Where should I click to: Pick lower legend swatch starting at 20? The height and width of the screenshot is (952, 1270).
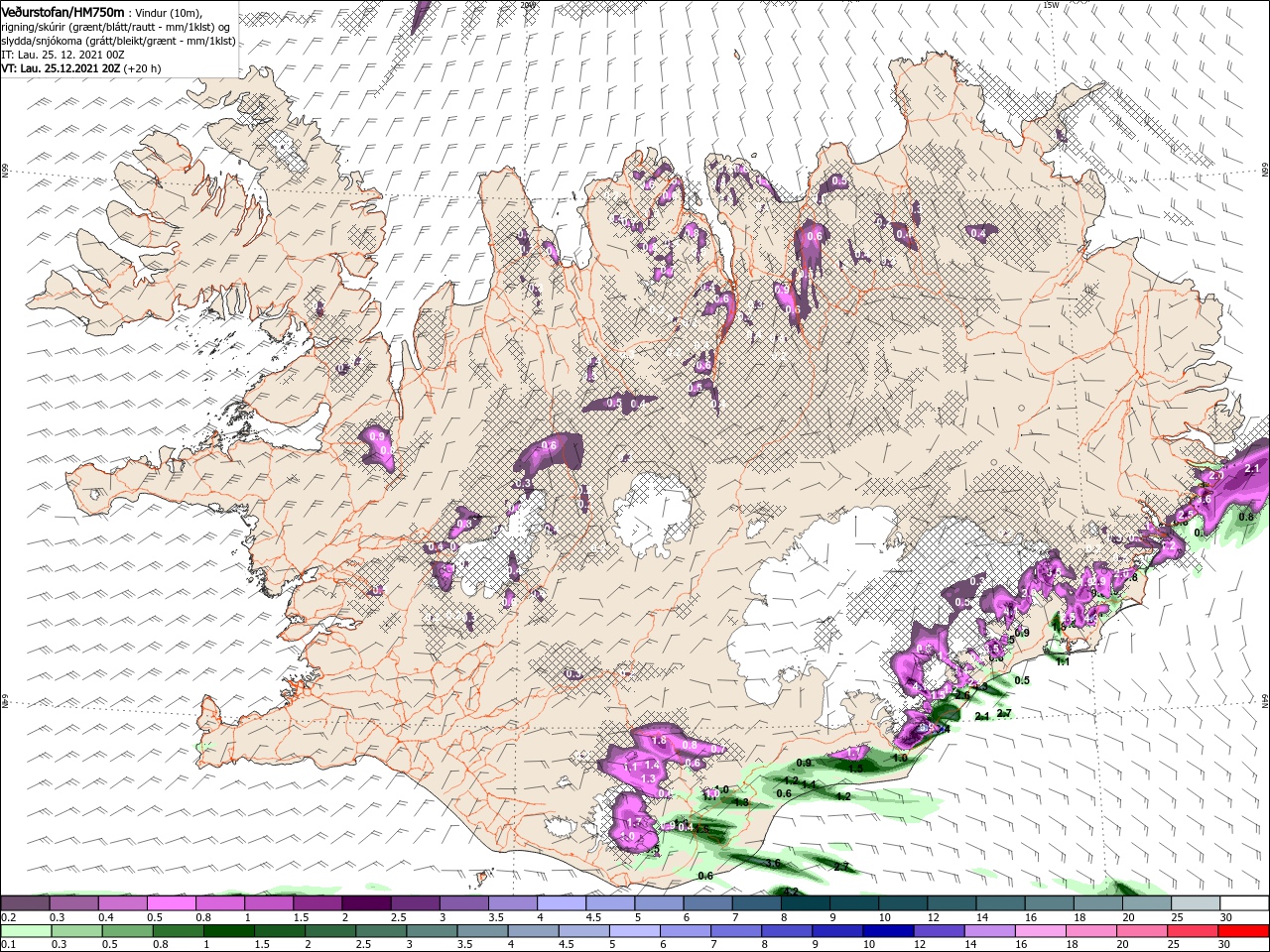click(x=1140, y=931)
